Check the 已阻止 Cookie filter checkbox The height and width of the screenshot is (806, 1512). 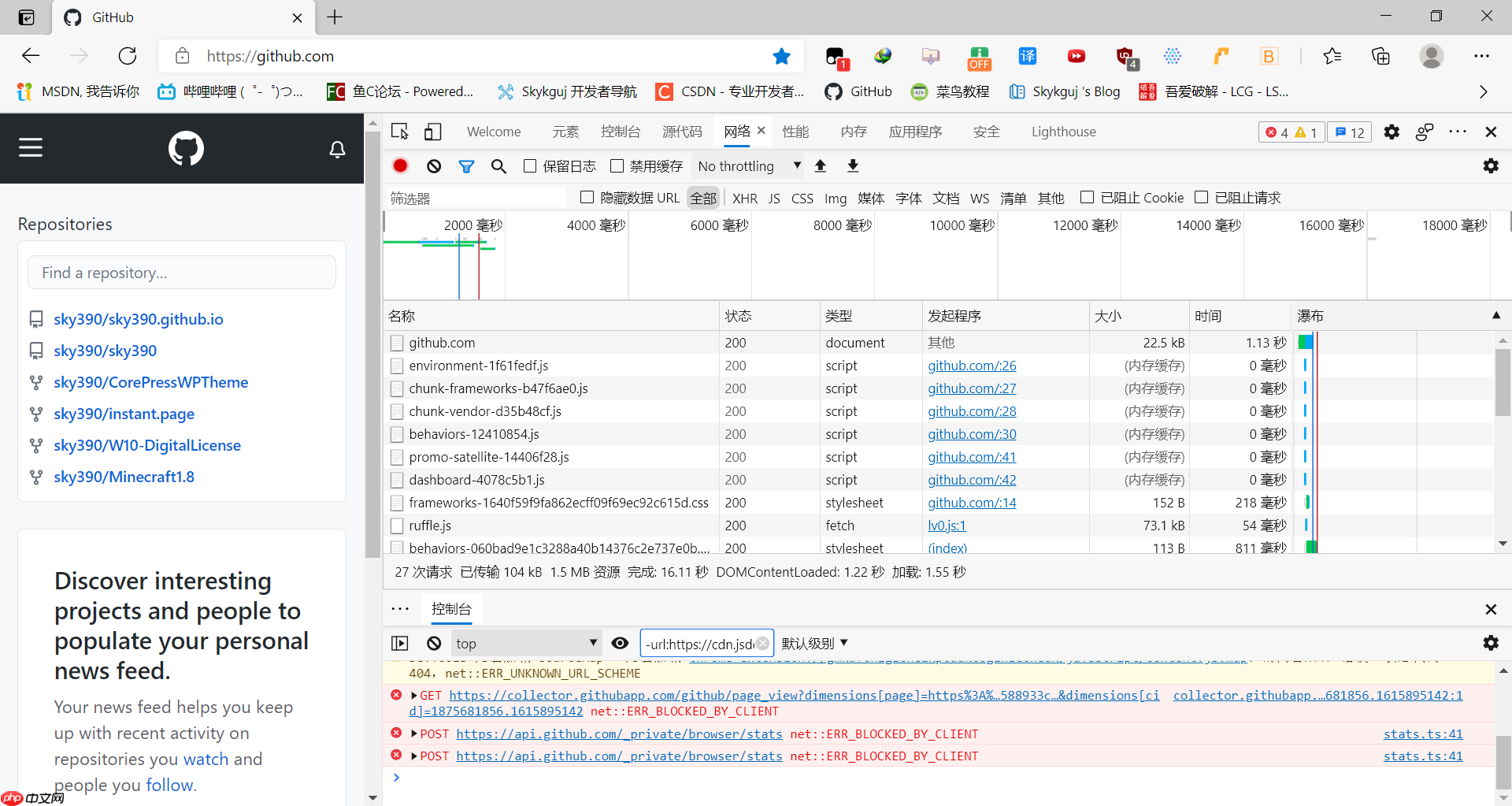coord(1088,197)
